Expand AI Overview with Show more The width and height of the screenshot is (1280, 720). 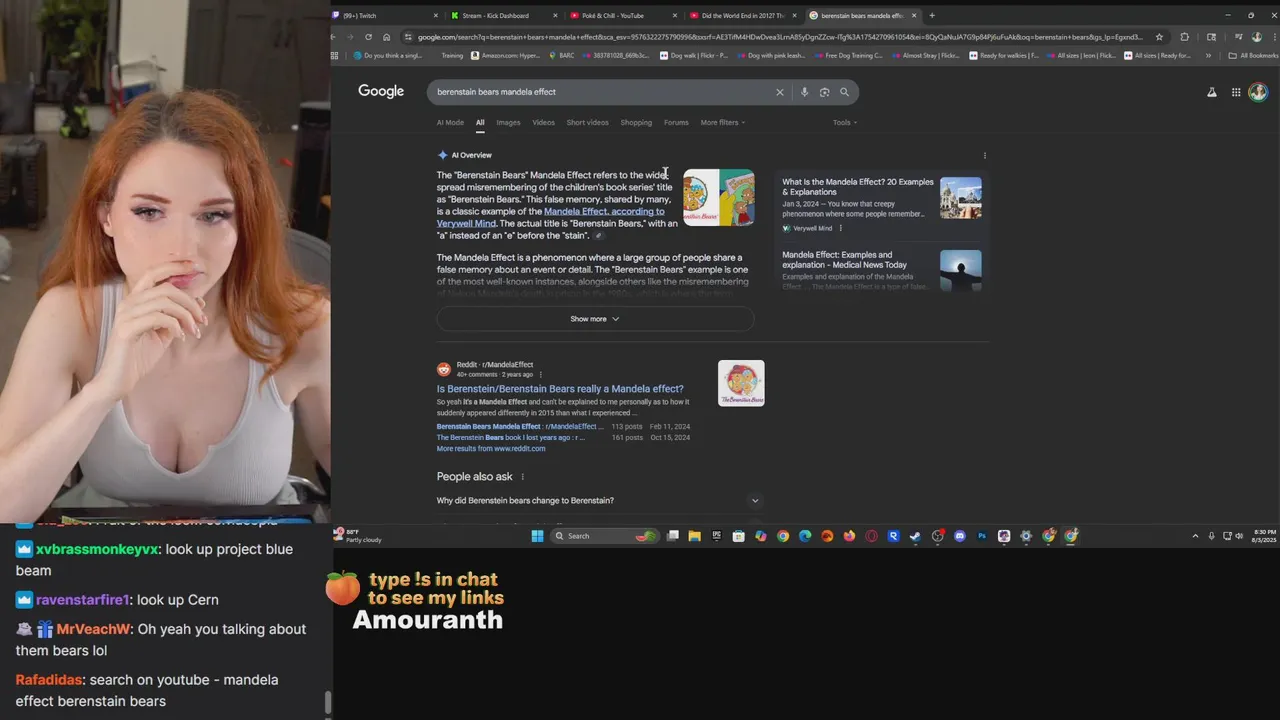point(595,319)
